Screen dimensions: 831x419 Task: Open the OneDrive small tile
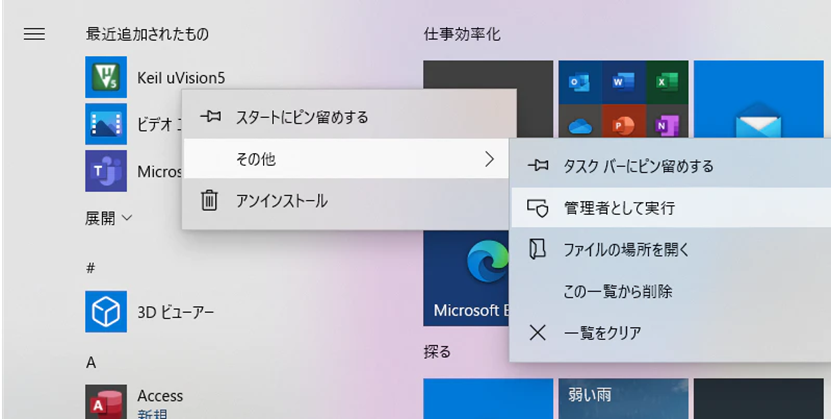(577, 124)
